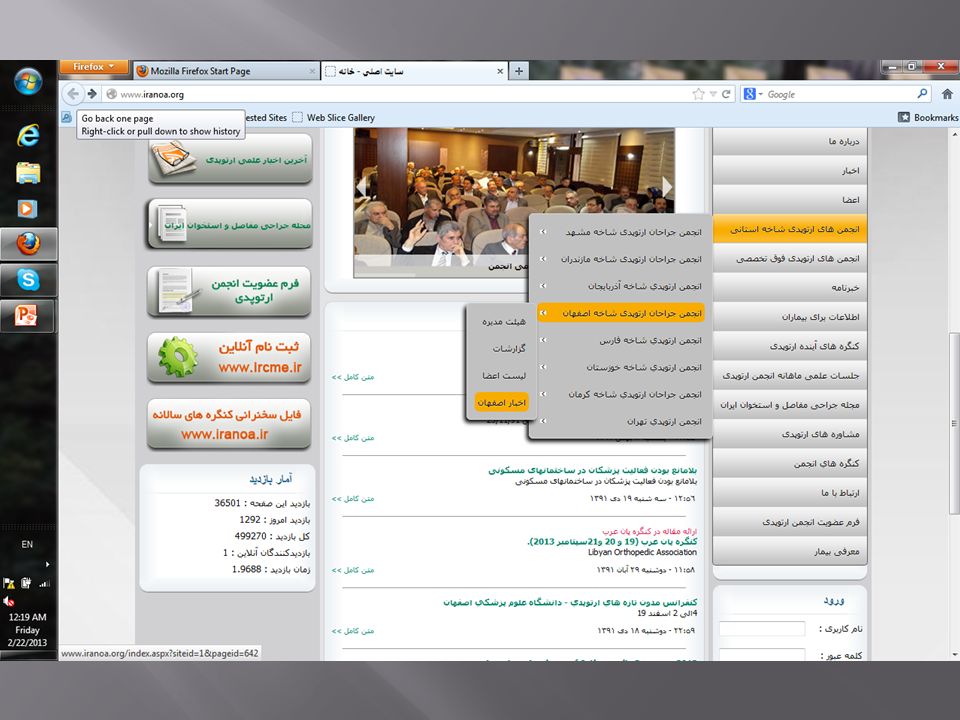
Task: Open ارتباط با ما sidebar item
Action: tap(790, 493)
